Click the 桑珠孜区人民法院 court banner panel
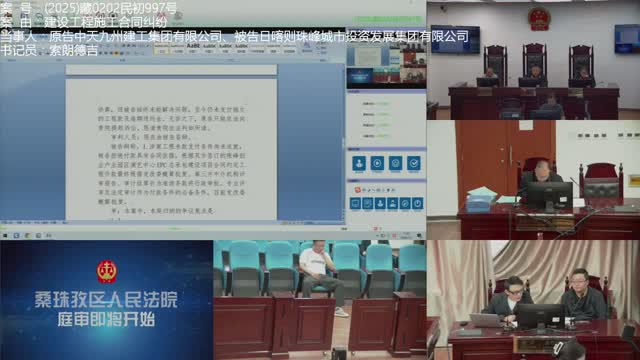The width and height of the screenshot is (640, 360). 107,300
